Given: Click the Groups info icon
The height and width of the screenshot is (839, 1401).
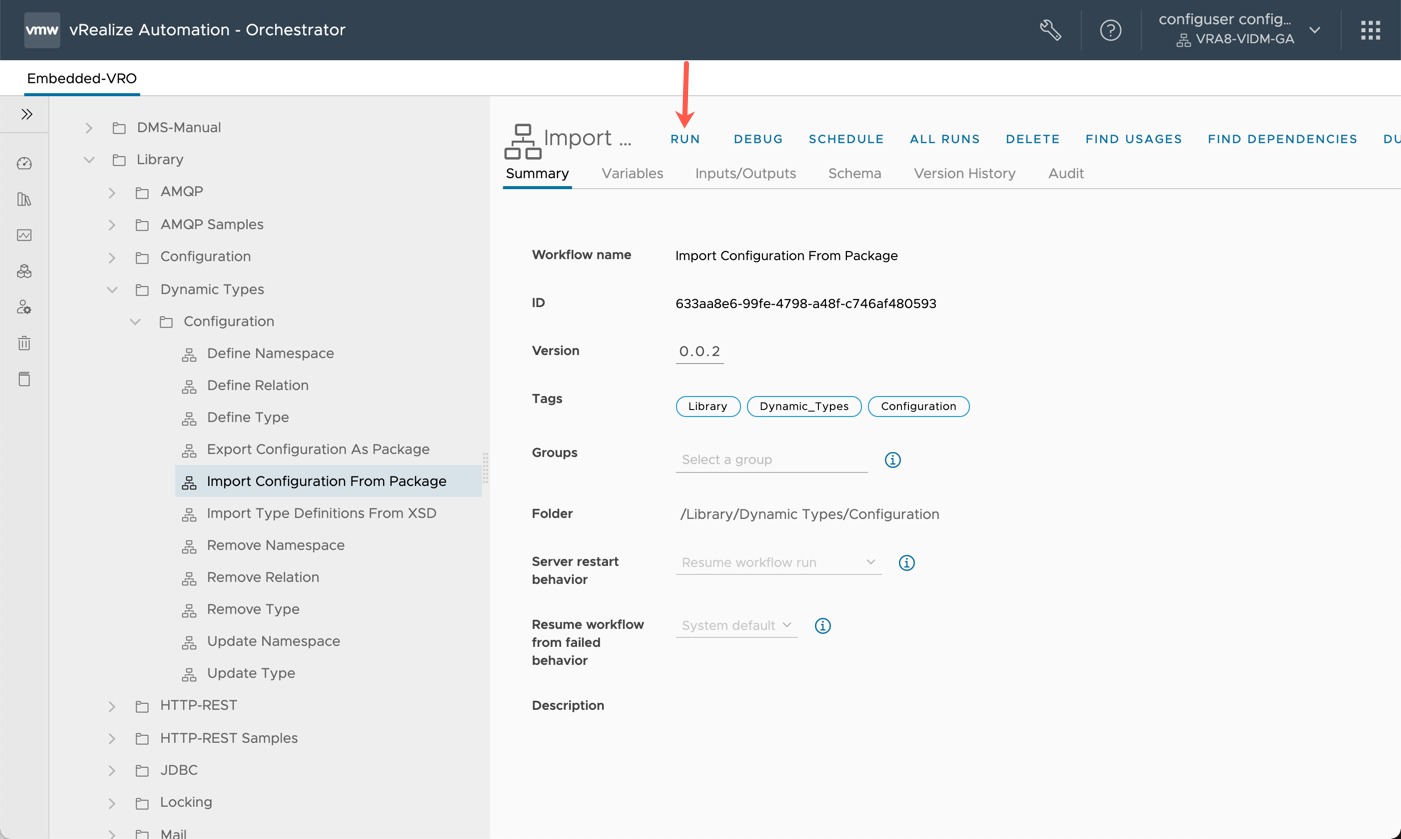Looking at the screenshot, I should tap(893, 460).
